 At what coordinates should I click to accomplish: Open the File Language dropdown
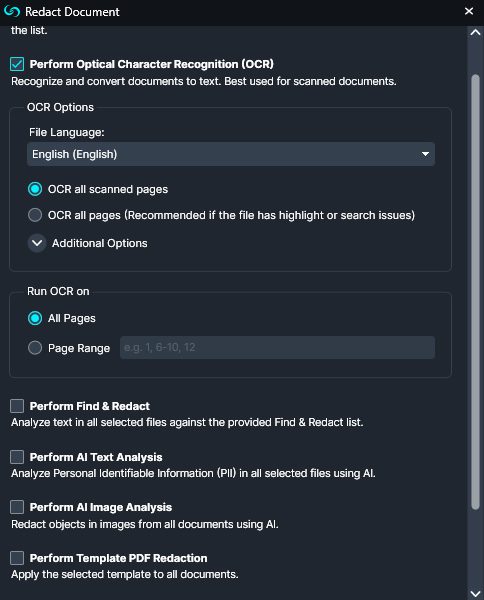[231, 154]
